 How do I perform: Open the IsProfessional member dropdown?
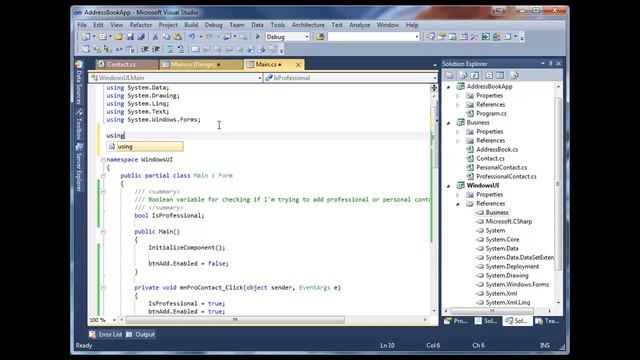point(434,78)
